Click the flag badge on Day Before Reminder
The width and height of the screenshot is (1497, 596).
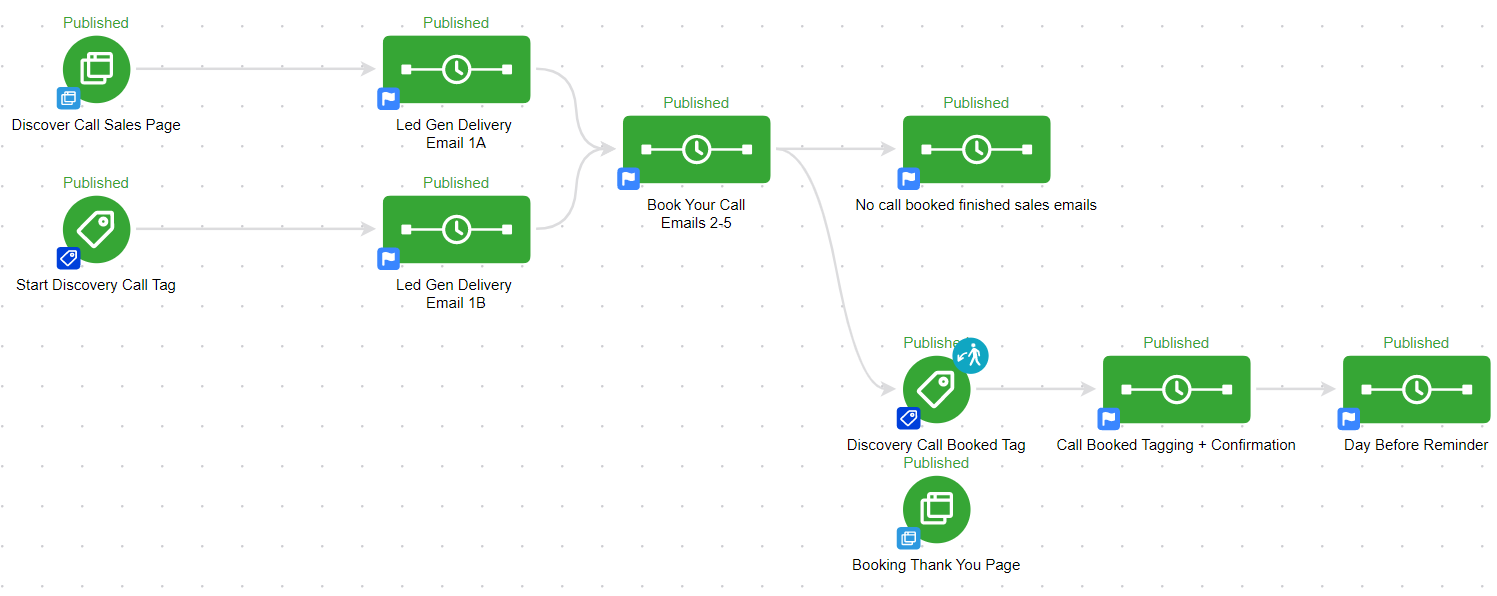pyautogui.click(x=1348, y=419)
